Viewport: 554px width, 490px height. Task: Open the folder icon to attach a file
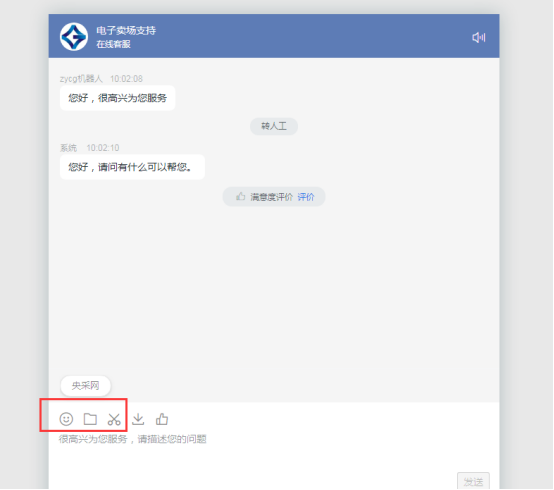coord(90,419)
